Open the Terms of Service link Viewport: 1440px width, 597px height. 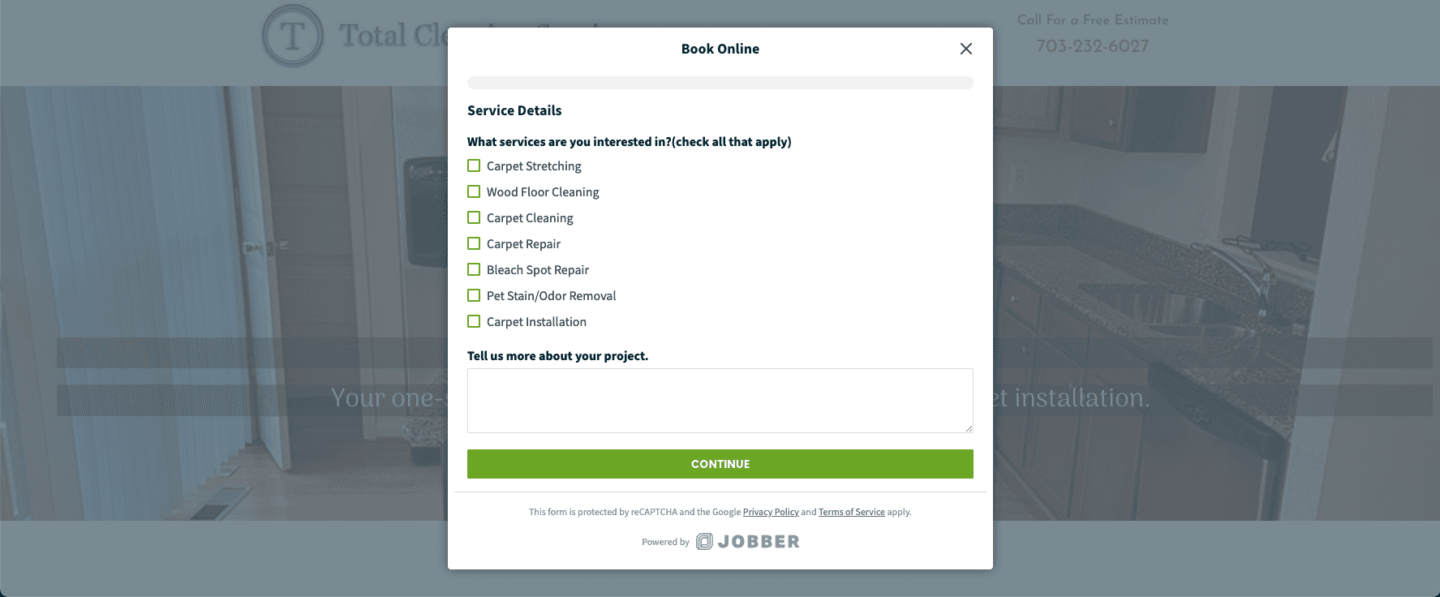click(x=852, y=512)
